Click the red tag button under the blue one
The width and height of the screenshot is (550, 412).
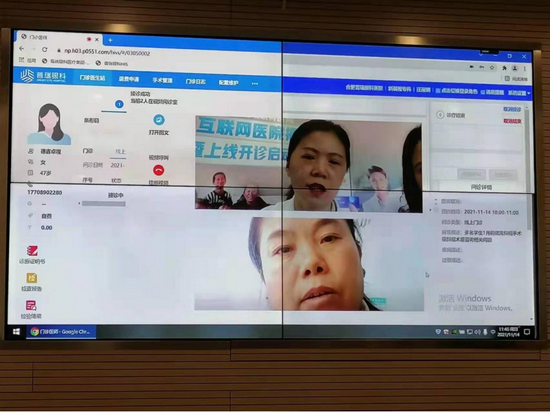tap(512, 121)
